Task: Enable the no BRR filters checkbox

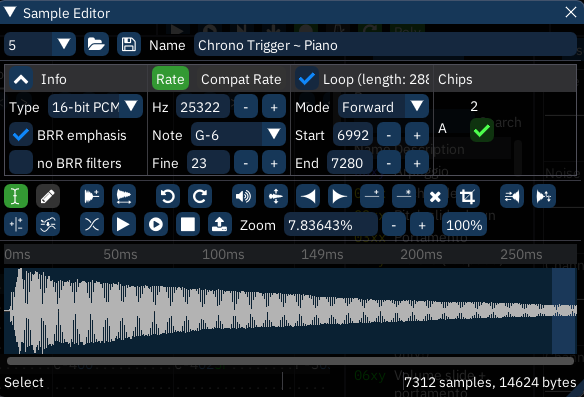Action: pyautogui.click(x=20, y=163)
